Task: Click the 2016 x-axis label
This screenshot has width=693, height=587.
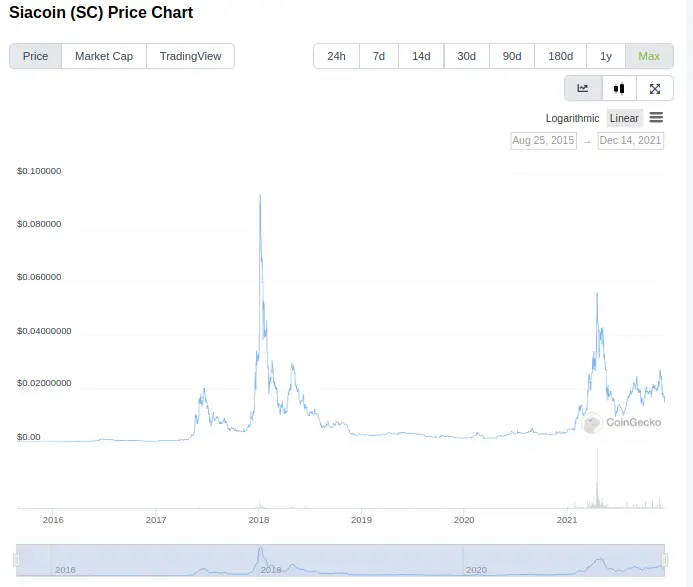Action: pos(53,520)
